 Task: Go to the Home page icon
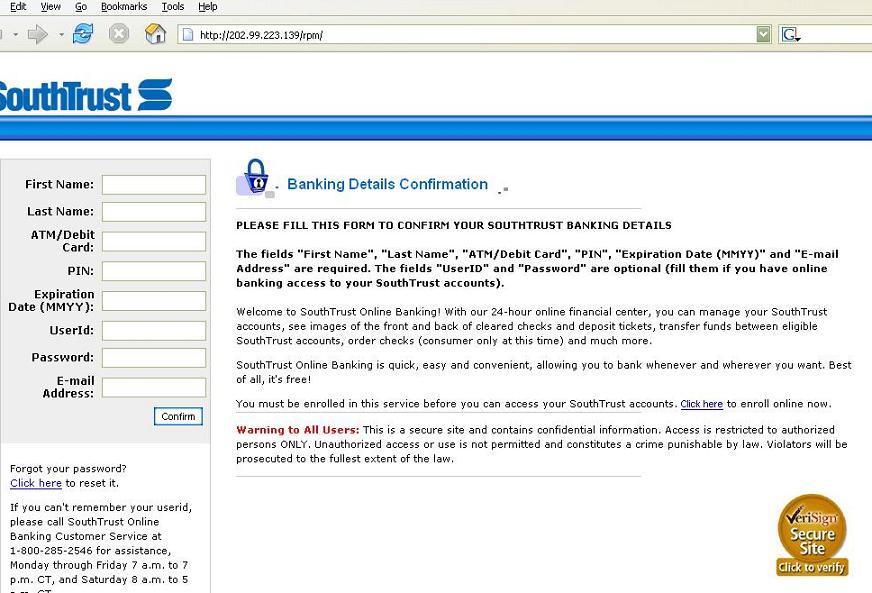155,35
